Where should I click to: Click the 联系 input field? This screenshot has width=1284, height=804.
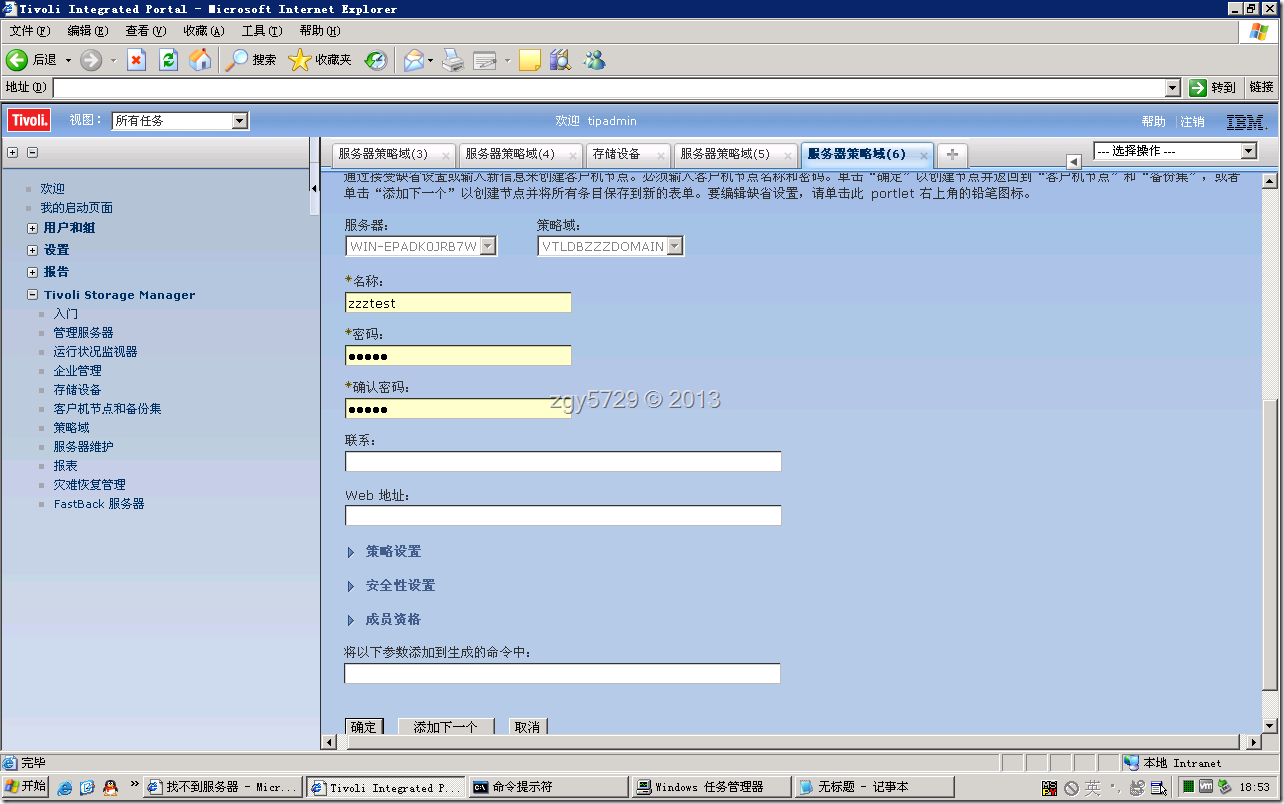pos(563,461)
